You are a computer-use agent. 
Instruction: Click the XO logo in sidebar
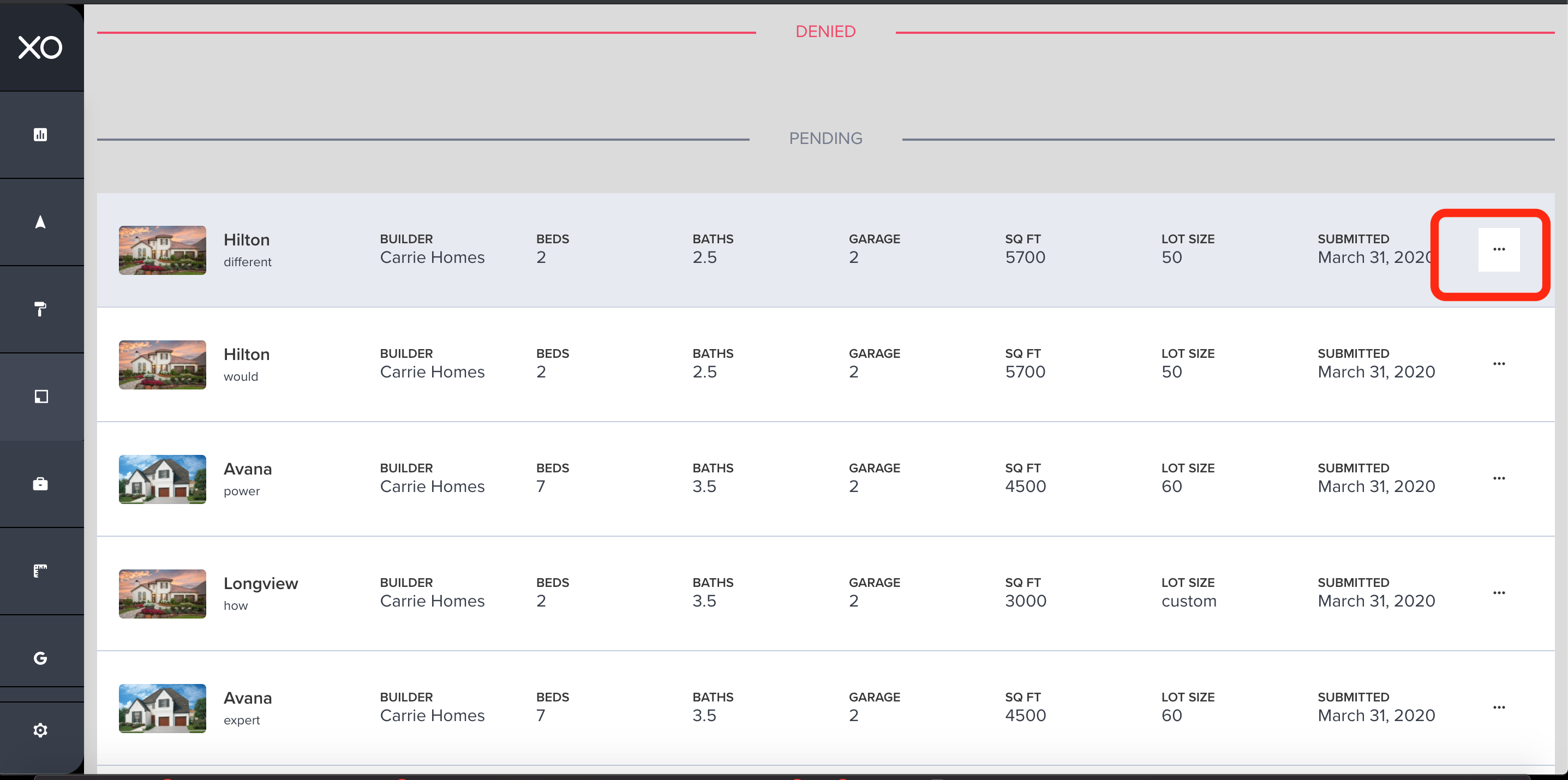point(40,47)
